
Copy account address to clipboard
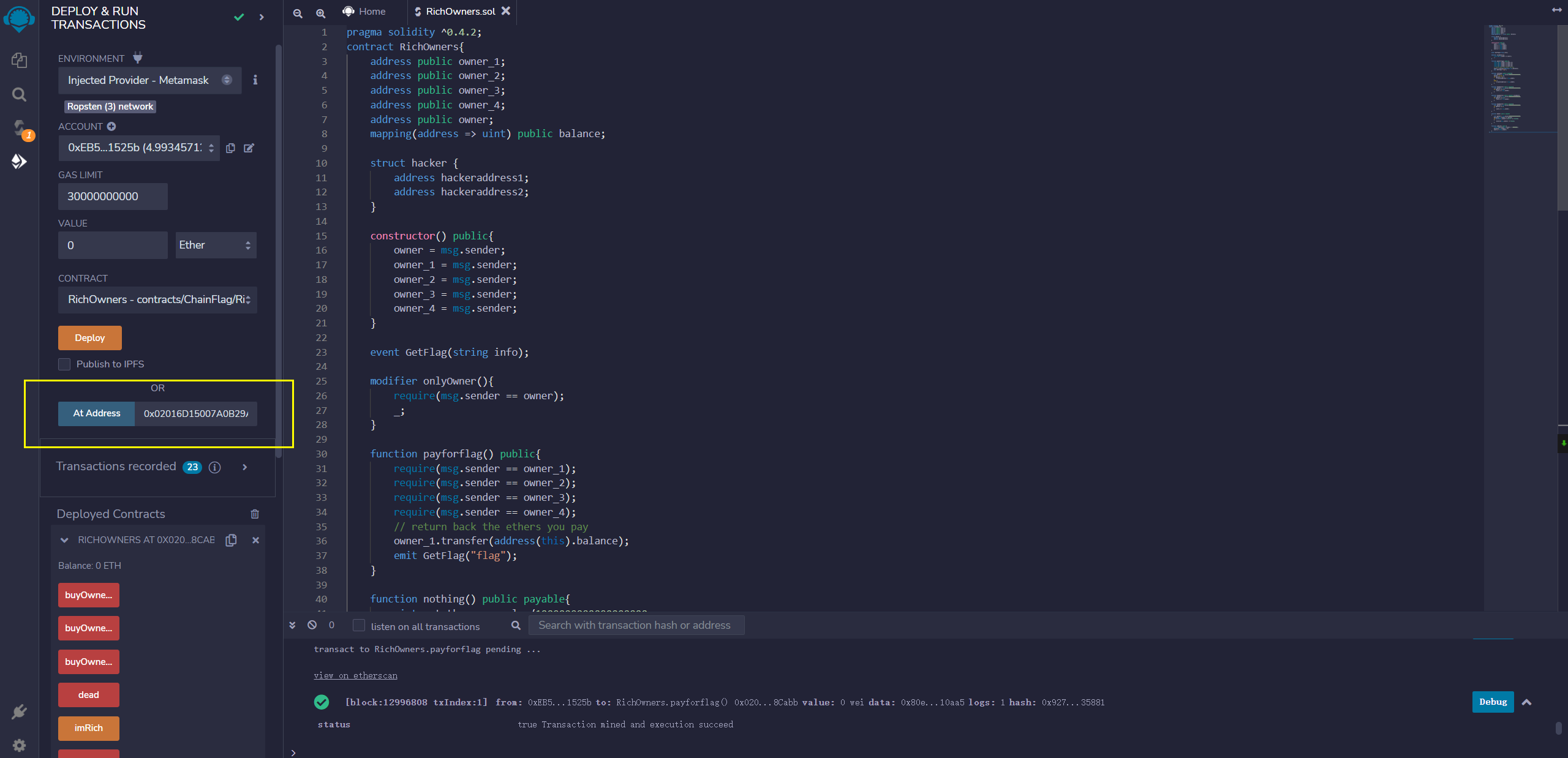tap(230, 148)
